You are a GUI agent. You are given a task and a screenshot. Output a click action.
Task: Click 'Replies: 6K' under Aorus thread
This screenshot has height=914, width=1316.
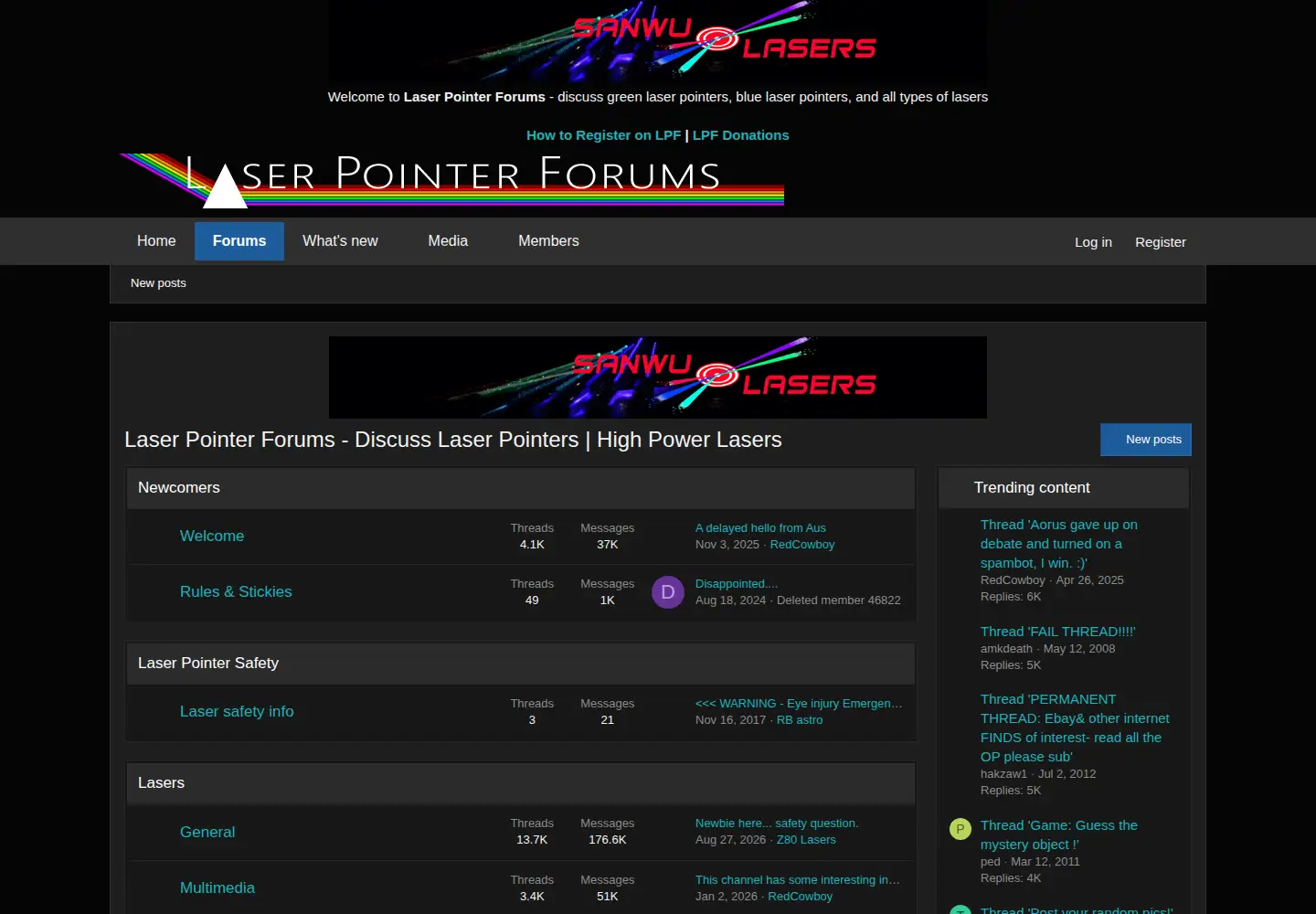point(1011,597)
